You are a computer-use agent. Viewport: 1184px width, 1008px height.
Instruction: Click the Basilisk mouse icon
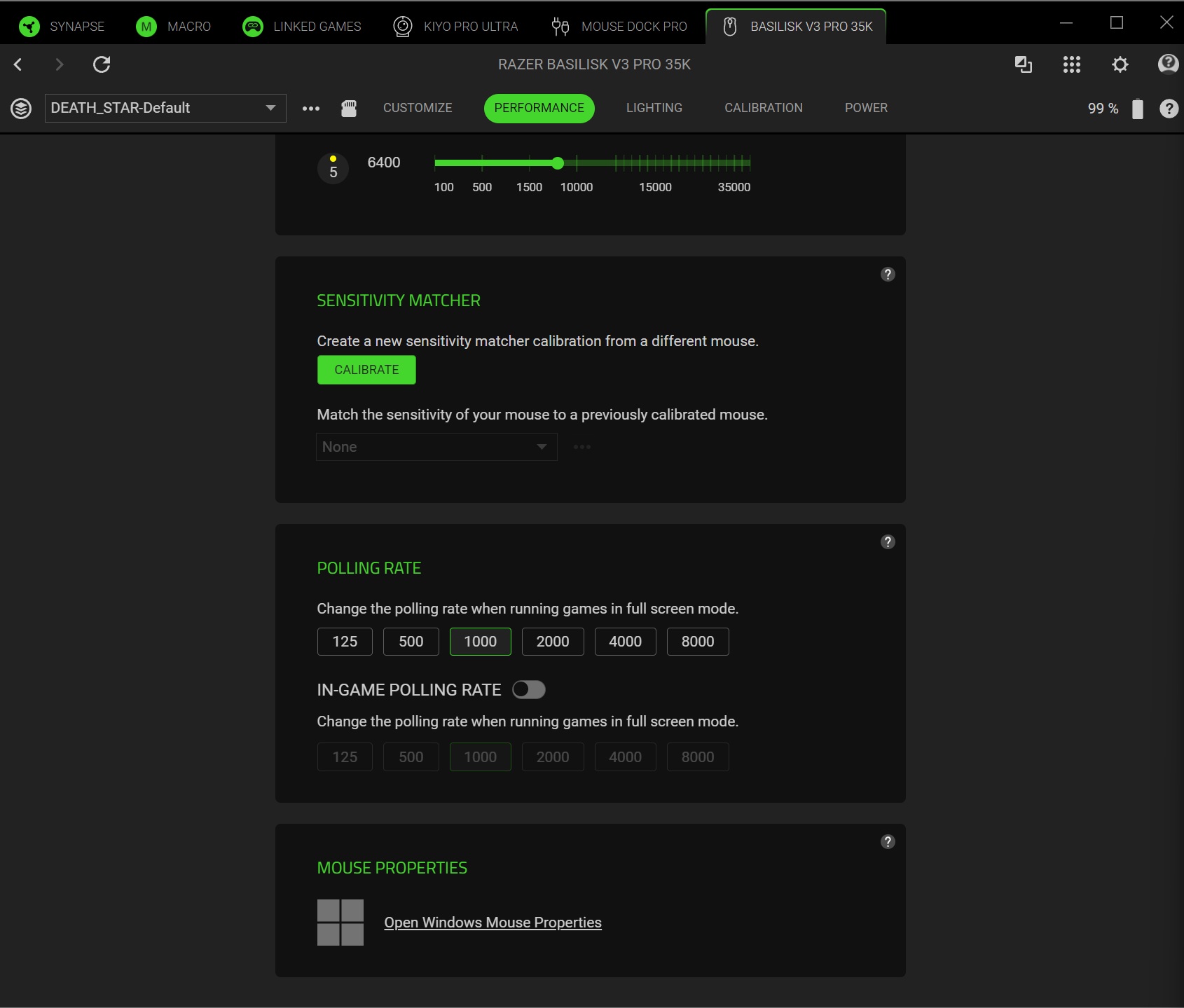click(x=729, y=27)
